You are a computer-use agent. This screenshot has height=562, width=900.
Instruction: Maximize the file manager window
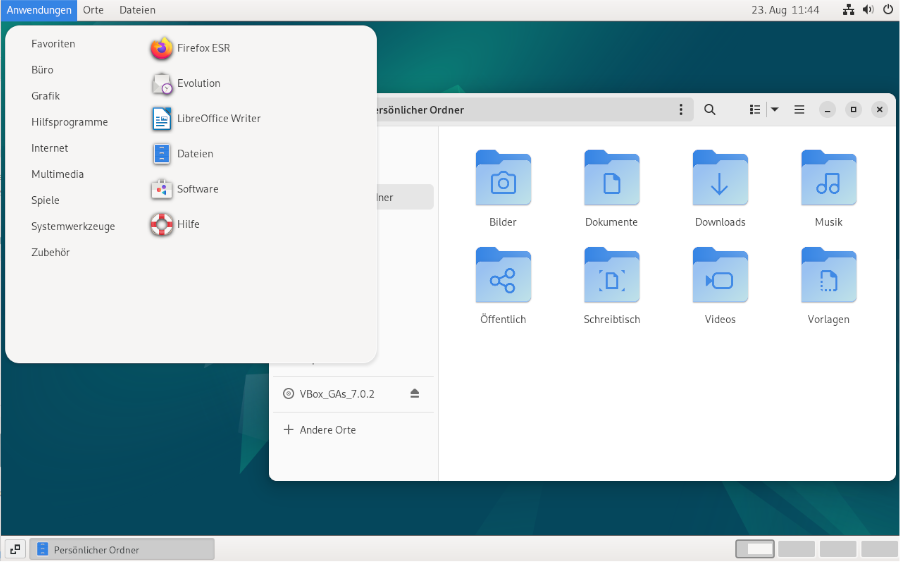tap(854, 110)
